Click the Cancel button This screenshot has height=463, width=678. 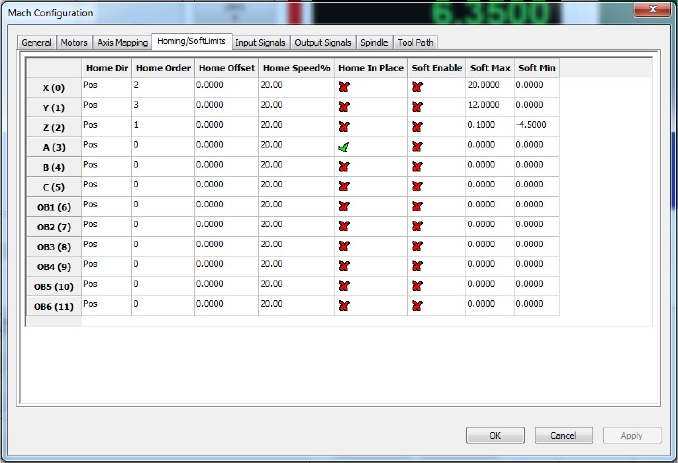click(x=563, y=435)
